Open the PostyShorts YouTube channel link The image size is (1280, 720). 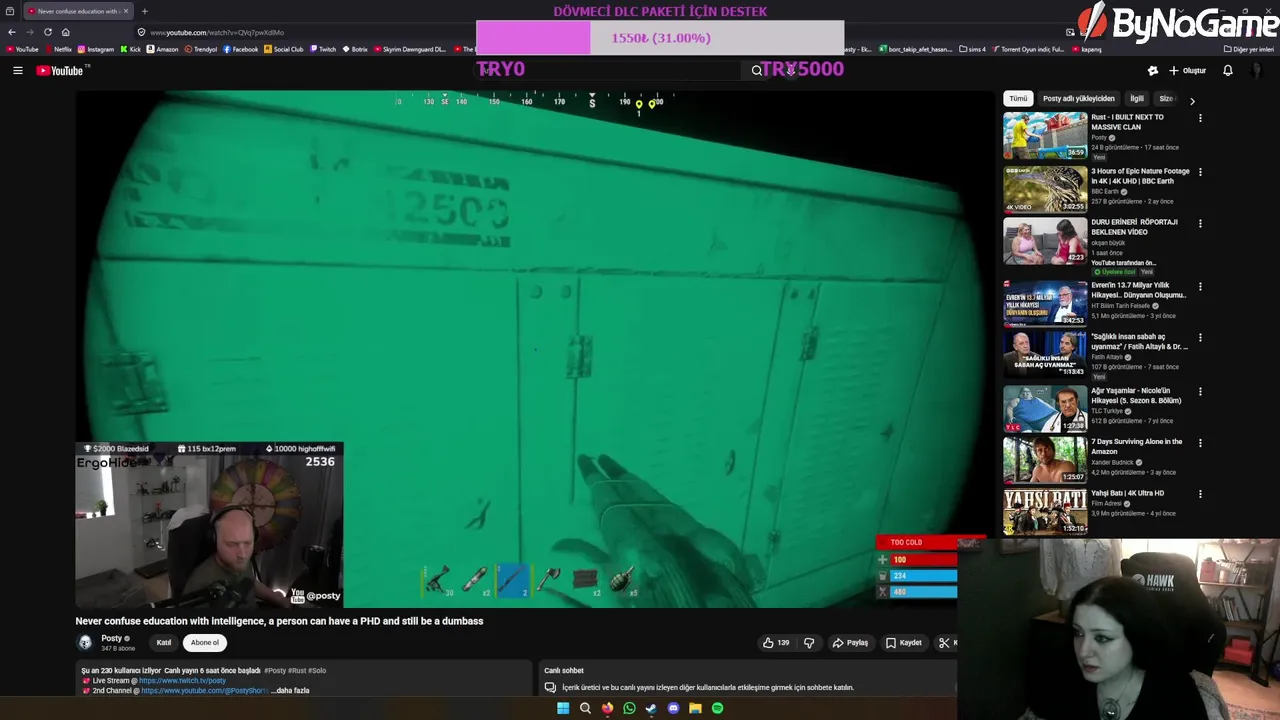pyautogui.click(x=204, y=690)
